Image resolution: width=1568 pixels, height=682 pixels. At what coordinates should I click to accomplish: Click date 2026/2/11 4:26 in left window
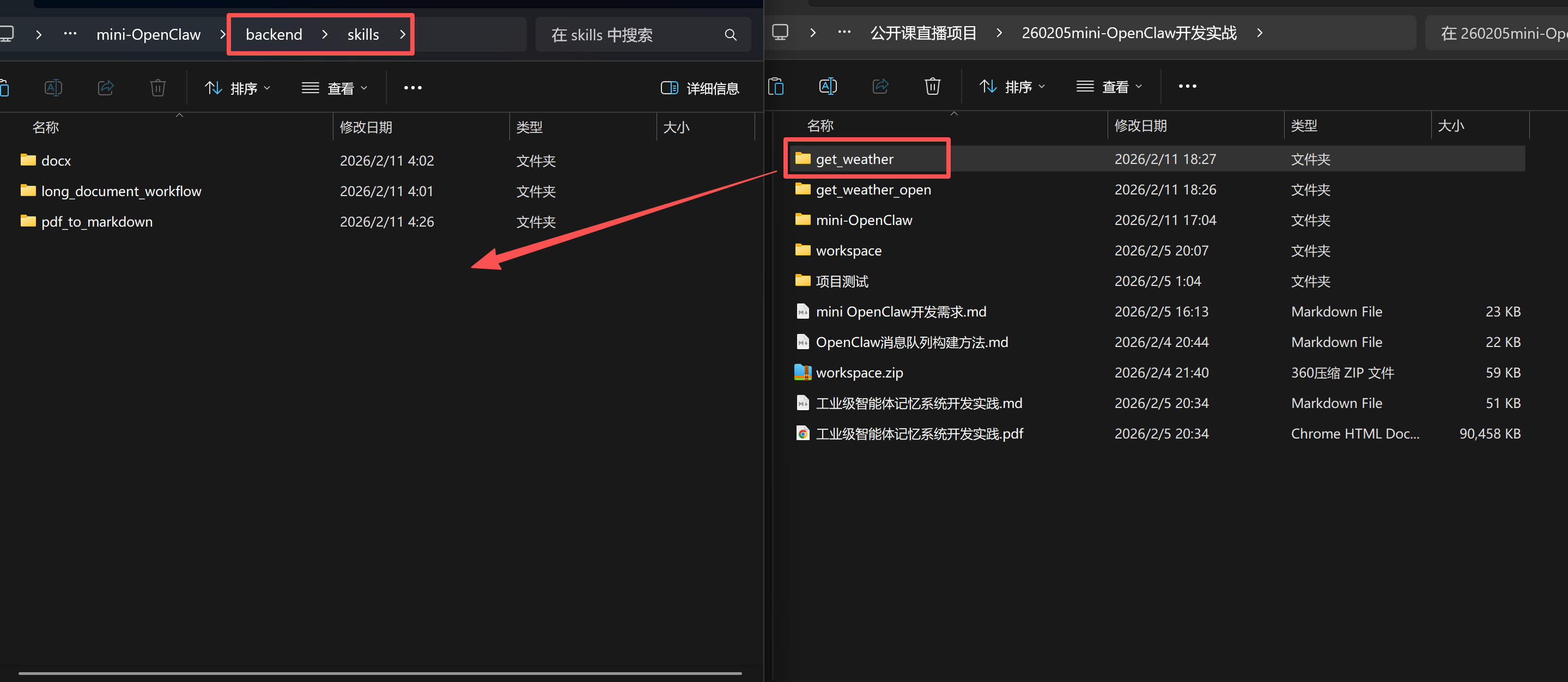click(386, 222)
